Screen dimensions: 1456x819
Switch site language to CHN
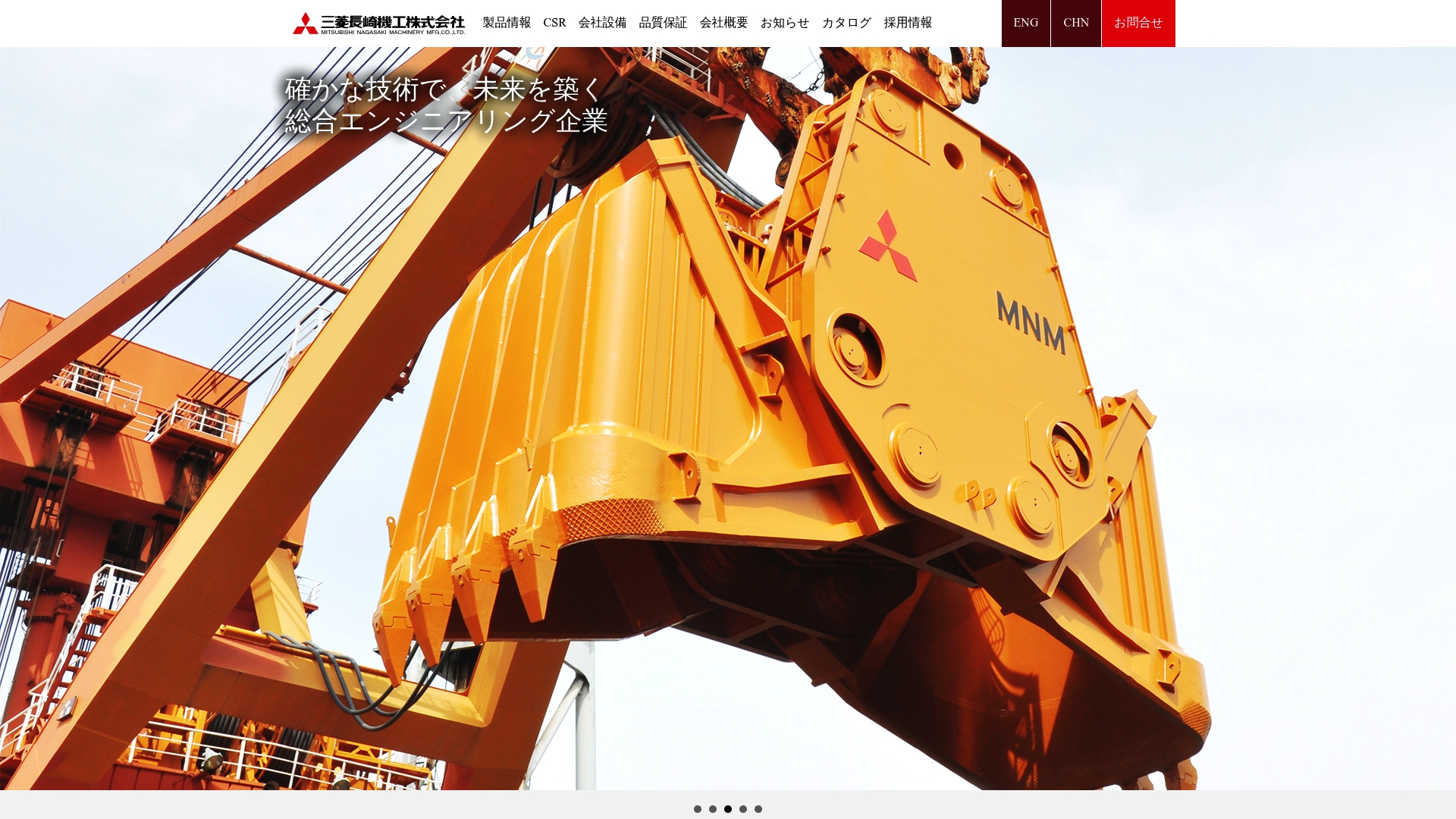(1076, 24)
